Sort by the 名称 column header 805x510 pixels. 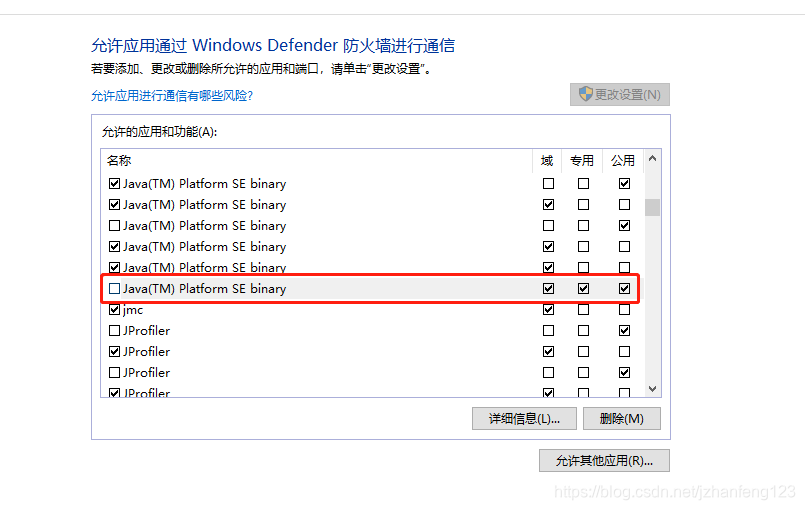[x=119, y=161]
